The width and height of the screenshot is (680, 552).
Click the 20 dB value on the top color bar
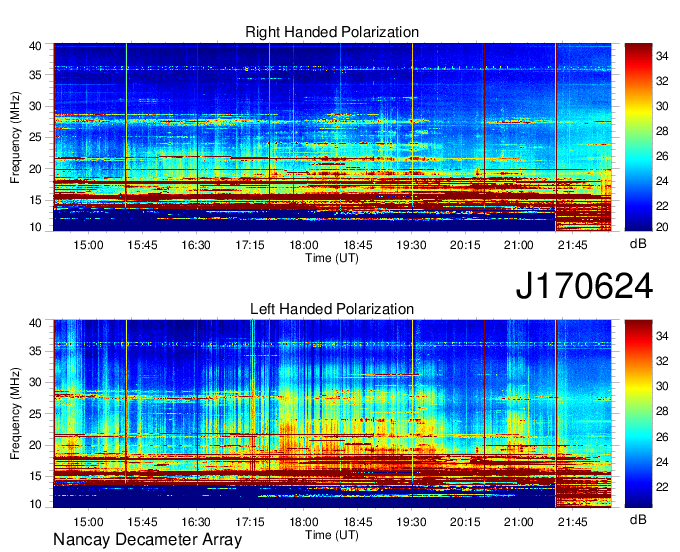(662, 227)
